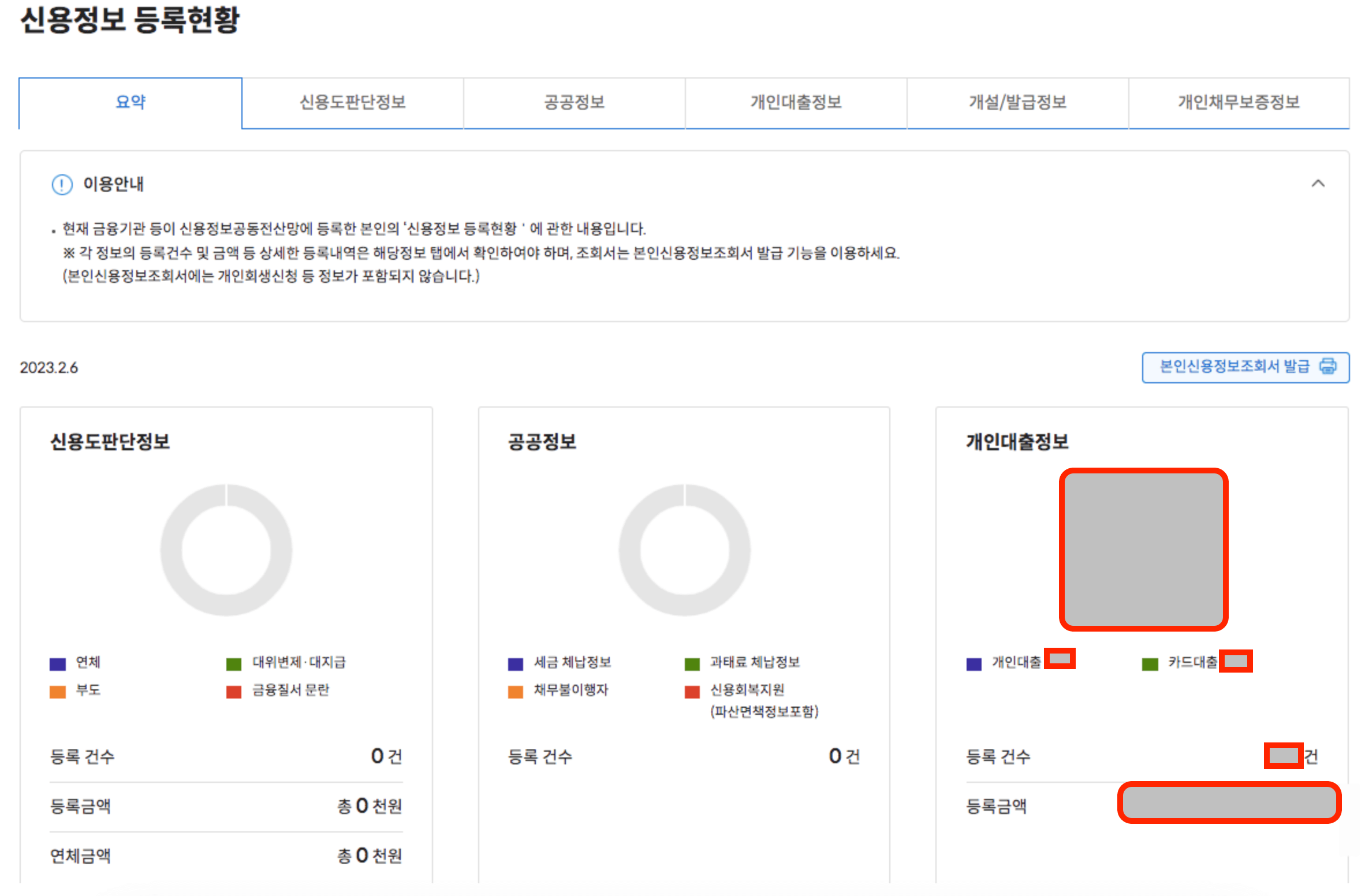This screenshot has height=896, width=1365.
Task: Click the info icon beside 이용안내
Action: pyautogui.click(x=61, y=184)
